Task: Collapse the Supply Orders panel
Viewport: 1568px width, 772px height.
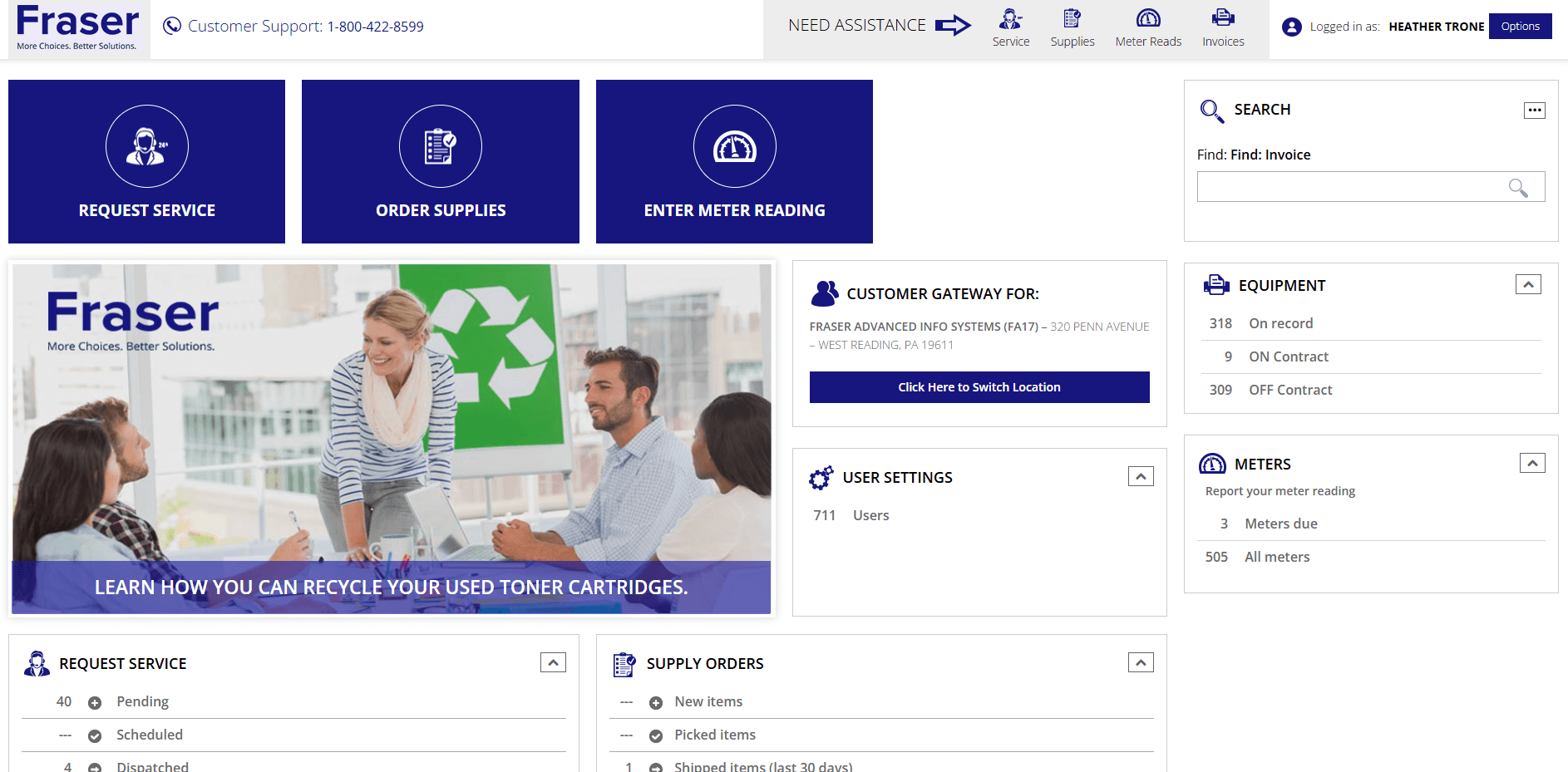Action: click(x=1141, y=662)
